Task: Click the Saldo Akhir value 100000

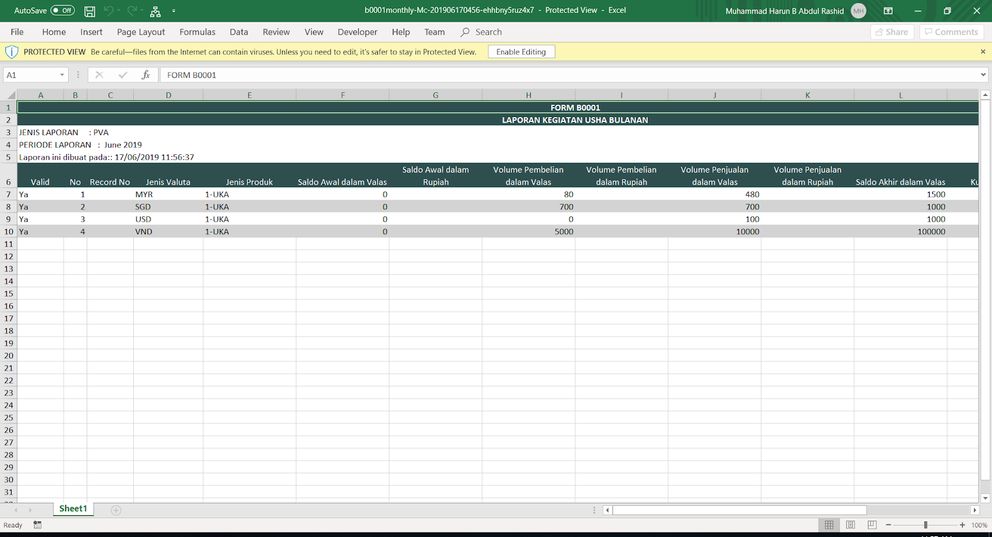Action: point(900,231)
